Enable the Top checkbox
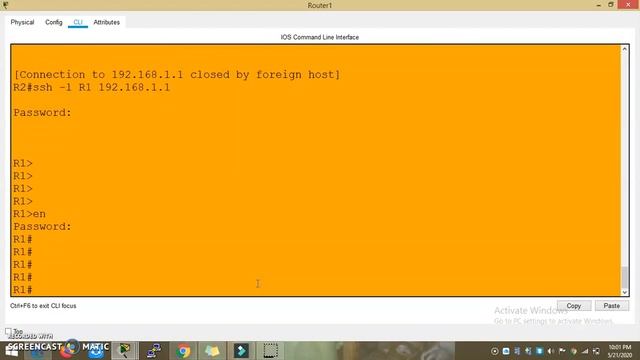This screenshot has width=640, height=360. (x=8, y=331)
